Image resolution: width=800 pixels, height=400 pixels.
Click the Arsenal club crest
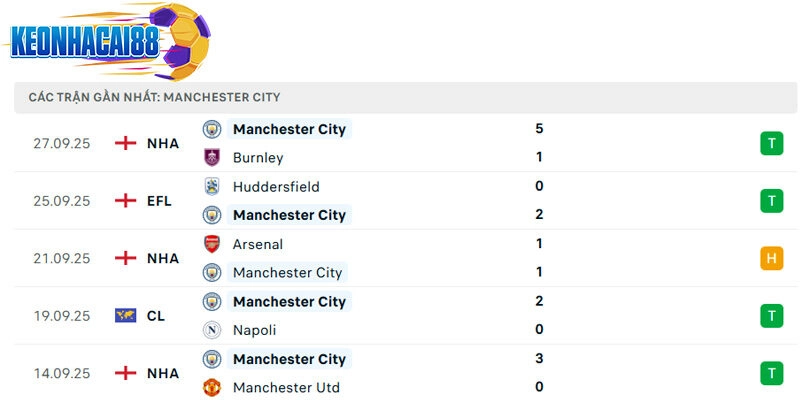212,244
